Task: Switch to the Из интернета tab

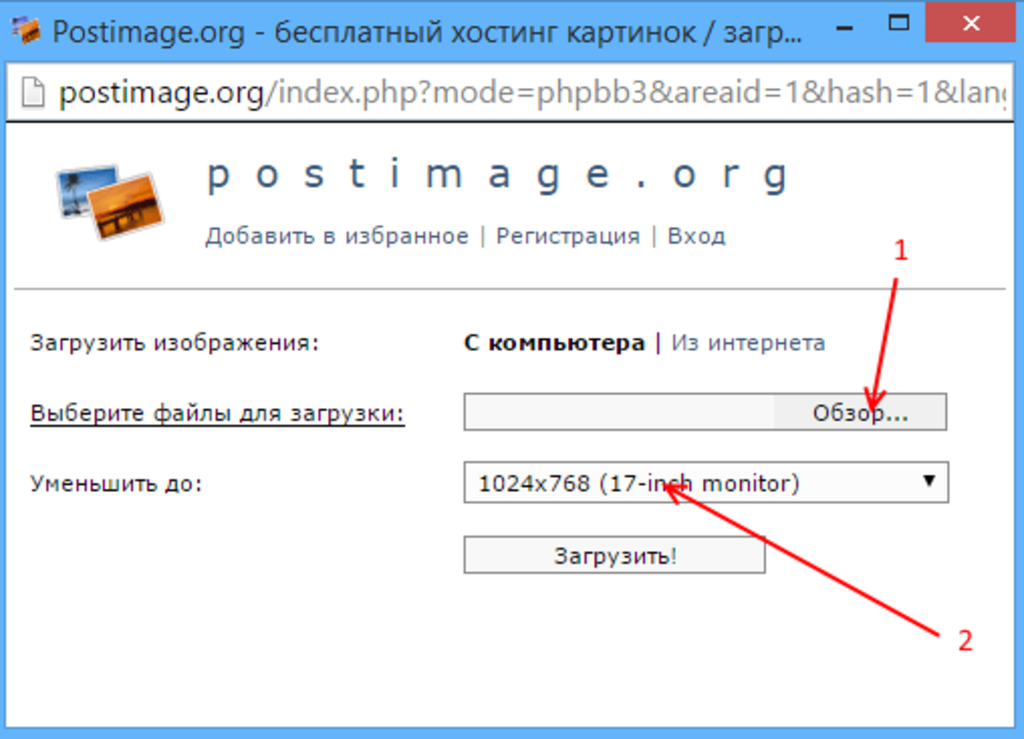Action: 748,343
